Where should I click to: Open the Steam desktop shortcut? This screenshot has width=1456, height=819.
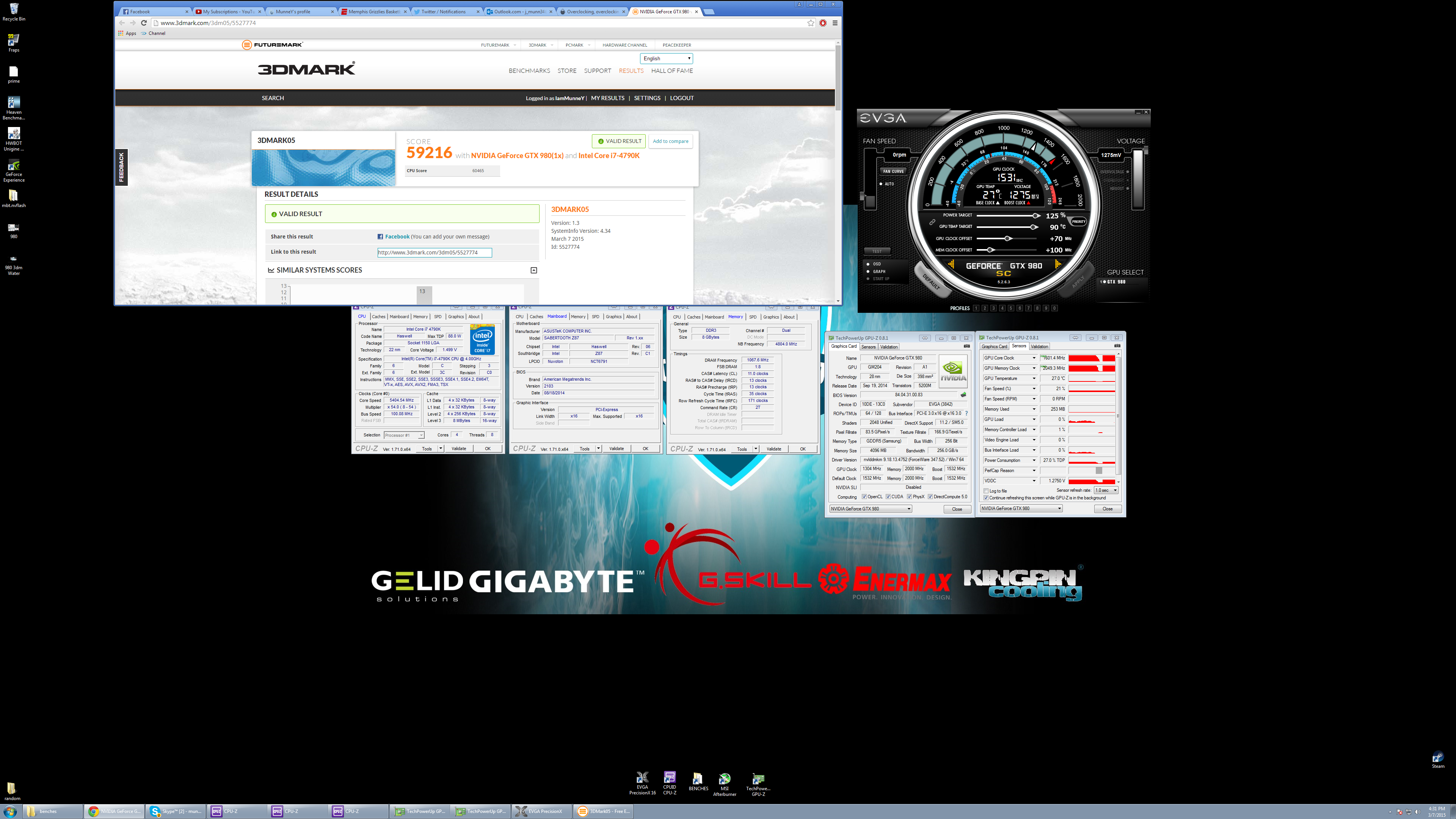point(1438,759)
